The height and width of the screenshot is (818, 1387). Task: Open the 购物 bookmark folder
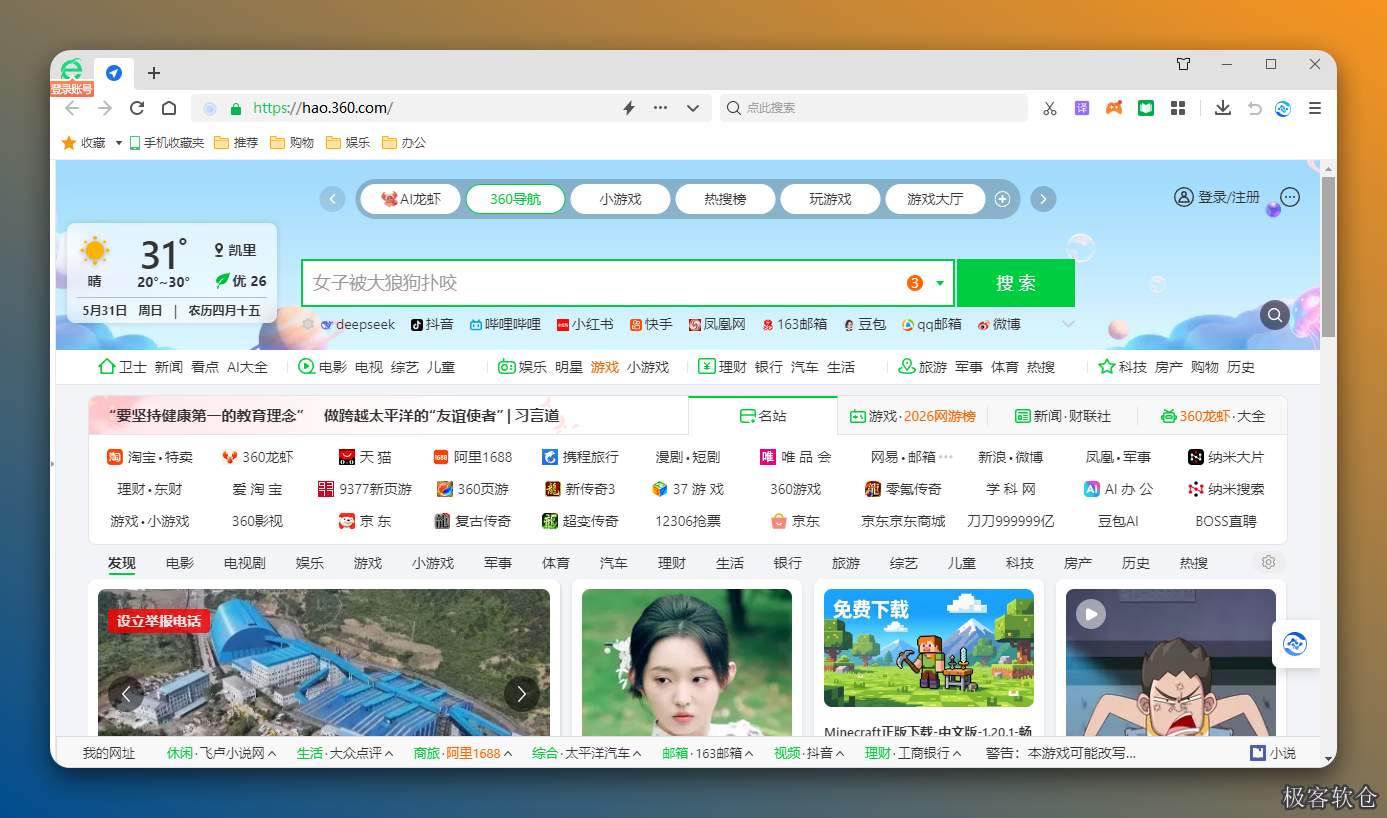[292, 143]
